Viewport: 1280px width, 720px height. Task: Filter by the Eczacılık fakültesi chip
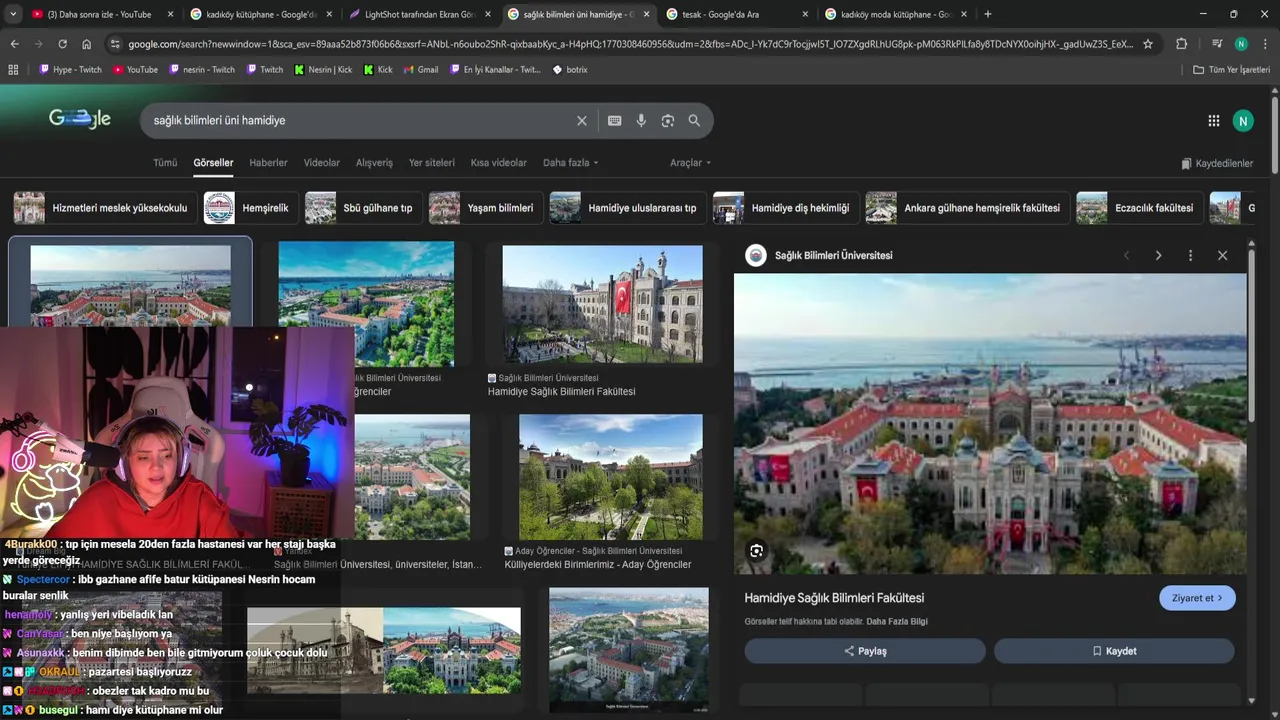(1138, 208)
